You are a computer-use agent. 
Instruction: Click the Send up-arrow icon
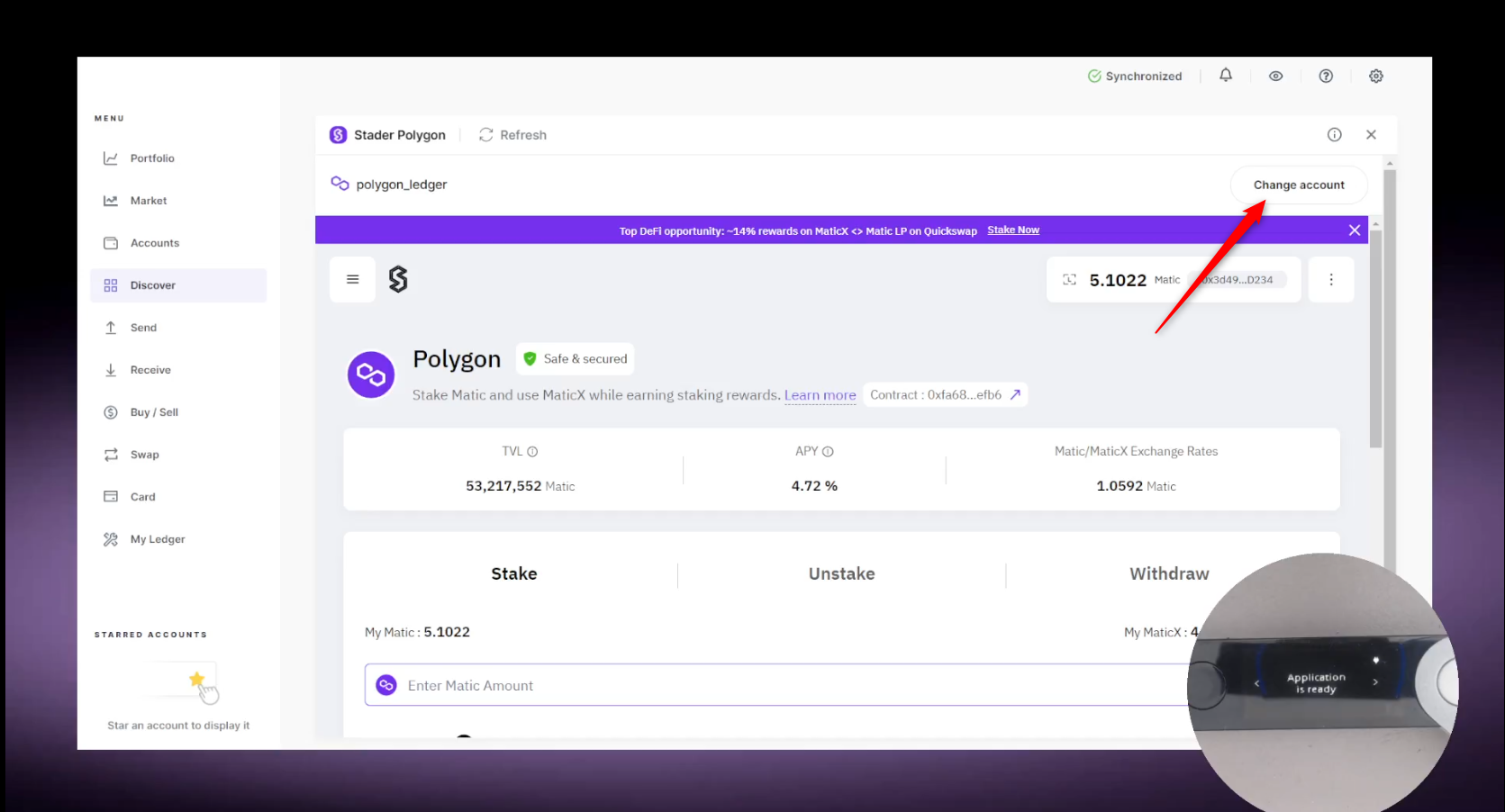tap(111, 328)
